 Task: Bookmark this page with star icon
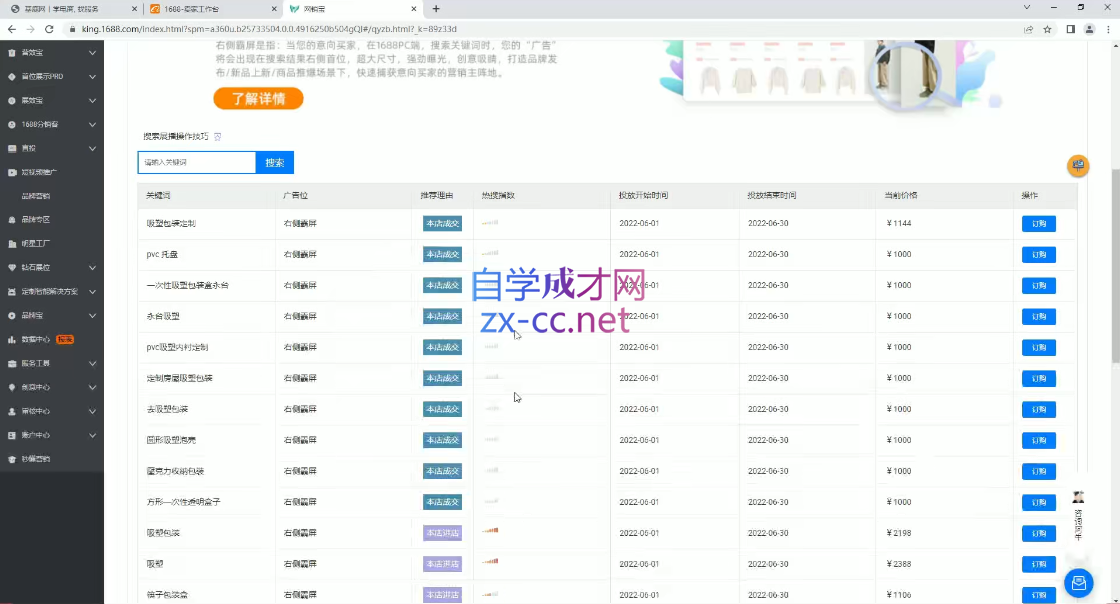(x=1047, y=29)
